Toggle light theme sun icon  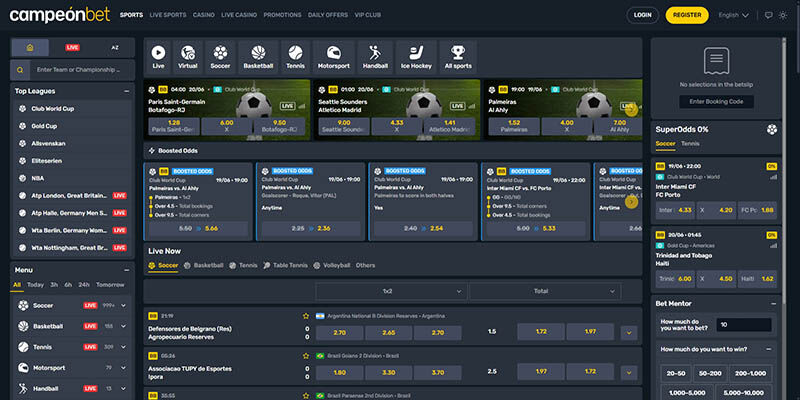pos(783,15)
